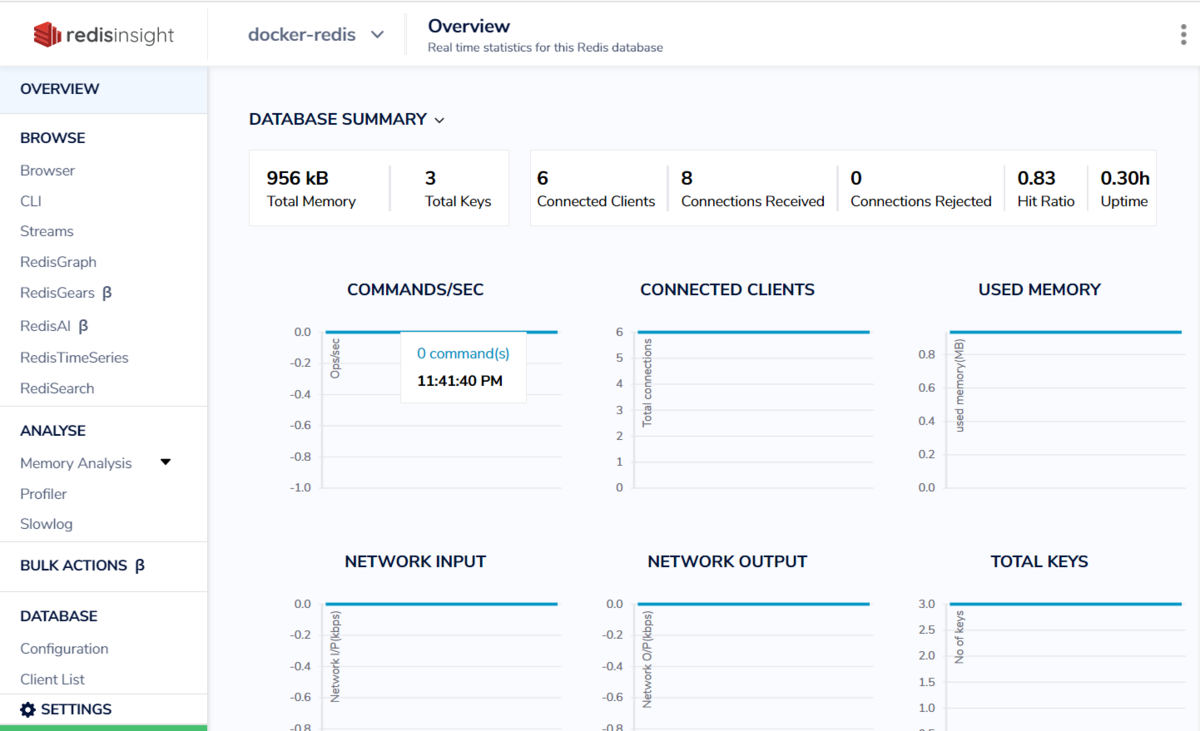The image size is (1200, 731).
Task: Click the Used Memory chart title
Action: pyautogui.click(x=1039, y=290)
